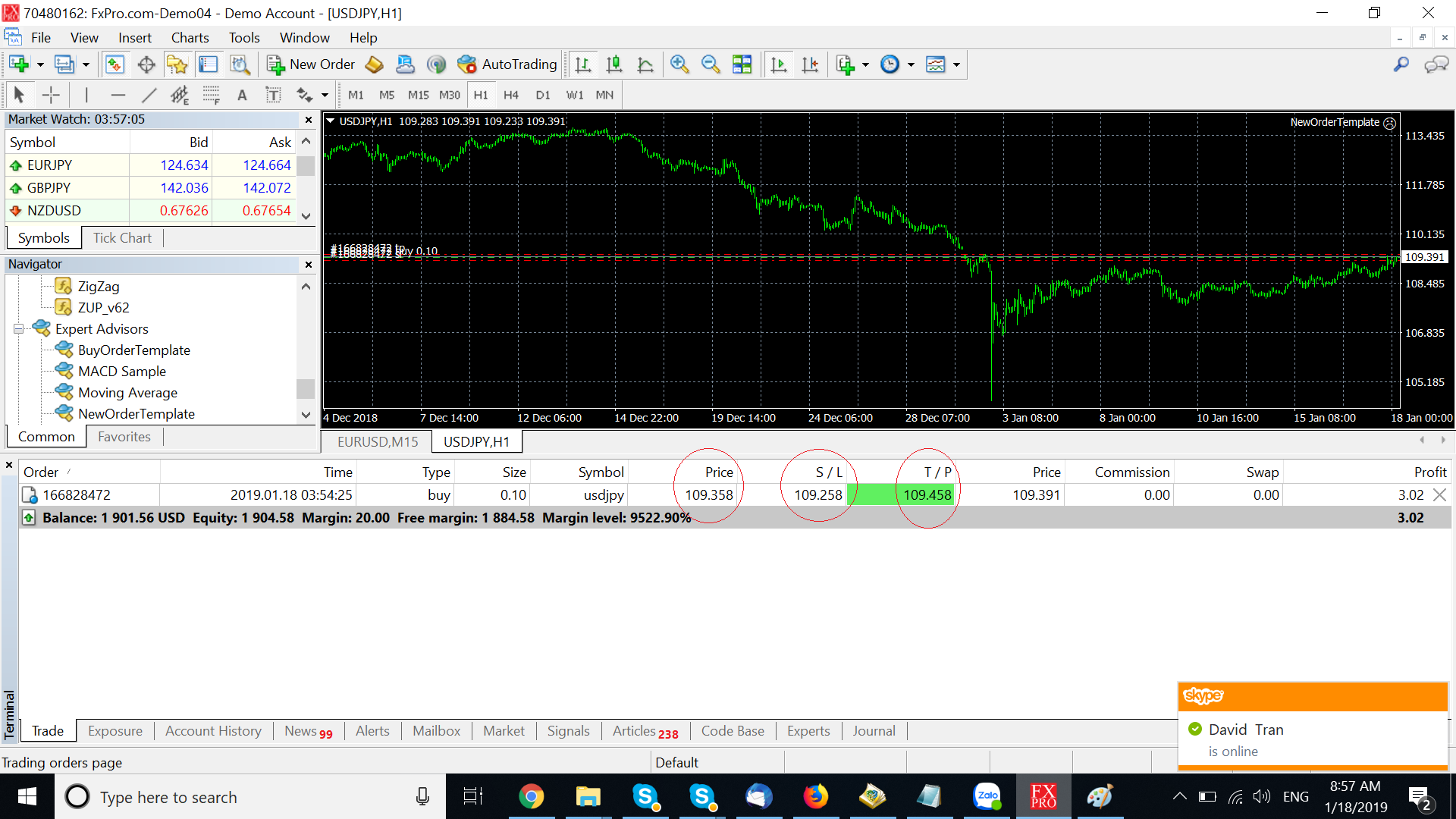Select the Fibonacci retracement tool
The image size is (1456, 819).
pos(211,95)
